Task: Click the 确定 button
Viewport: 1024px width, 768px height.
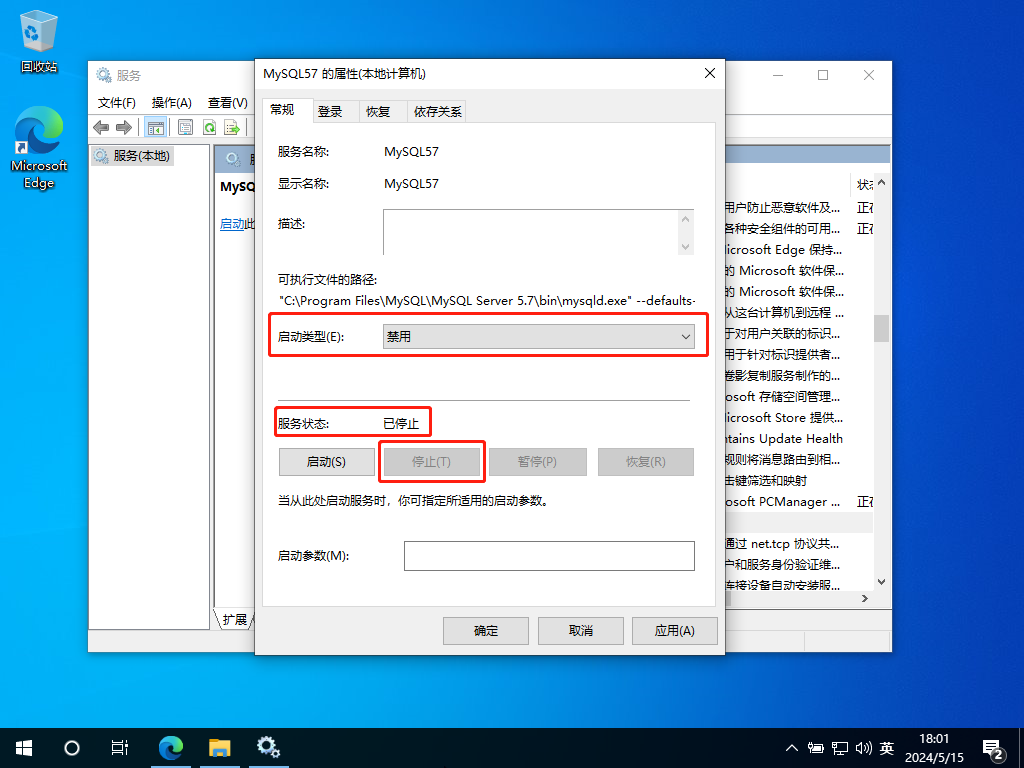Action: (x=485, y=630)
